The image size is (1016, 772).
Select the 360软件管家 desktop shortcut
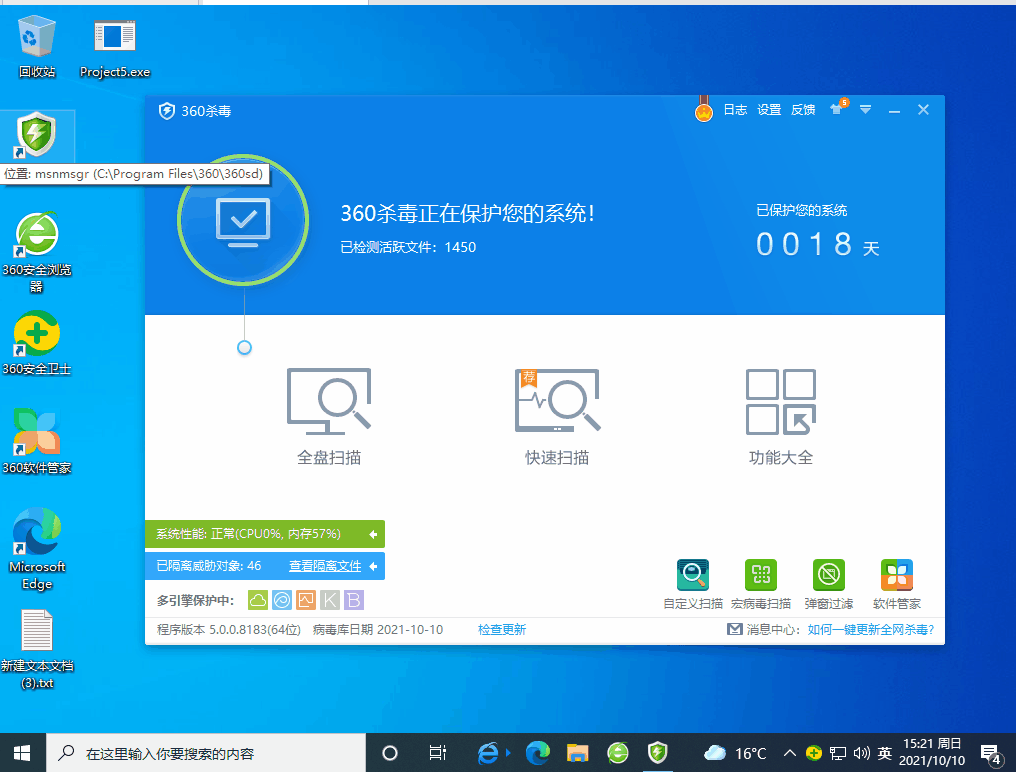[37, 441]
